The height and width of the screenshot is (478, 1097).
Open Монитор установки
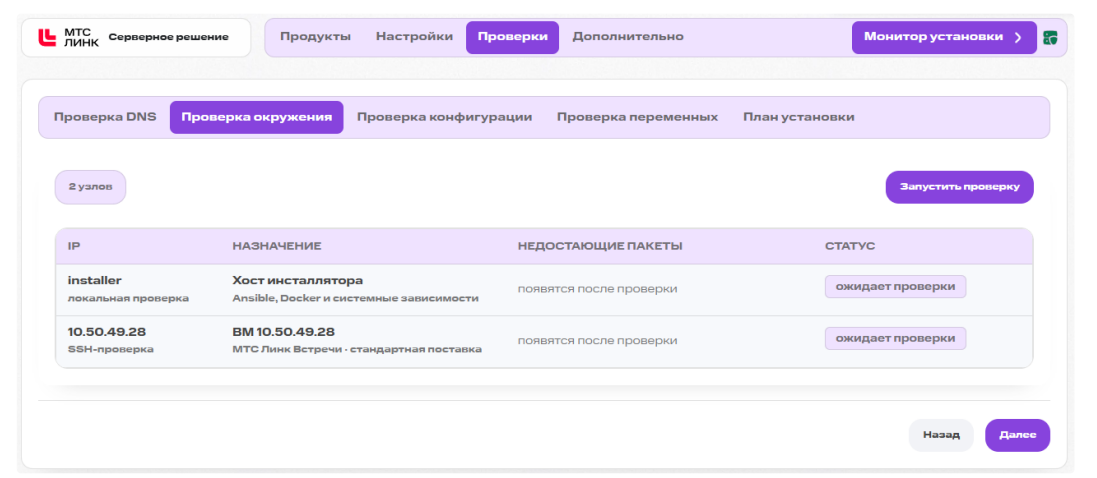coord(944,37)
